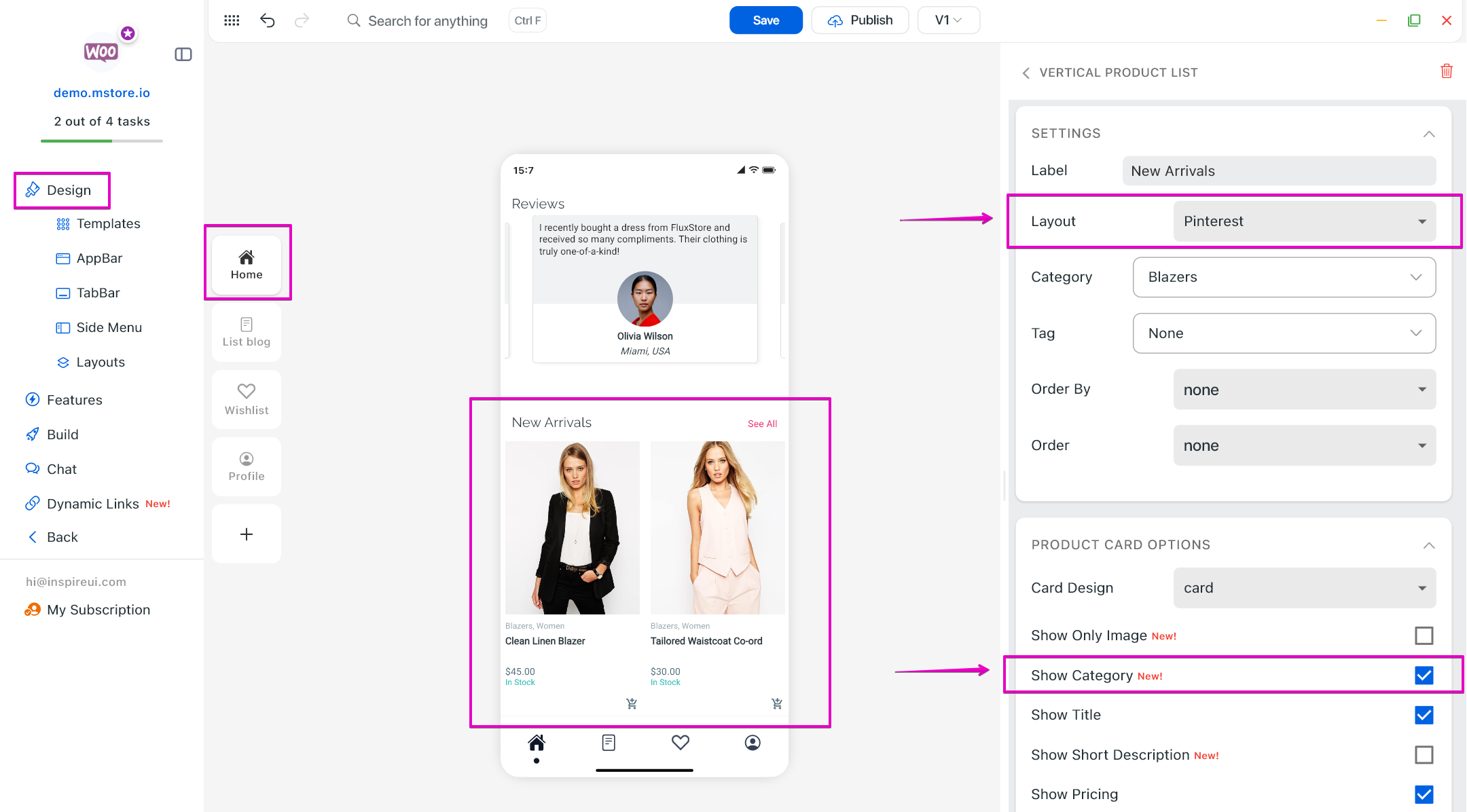Enable Show Only Image checkbox
Viewport: 1467px width, 812px height.
pyautogui.click(x=1424, y=635)
